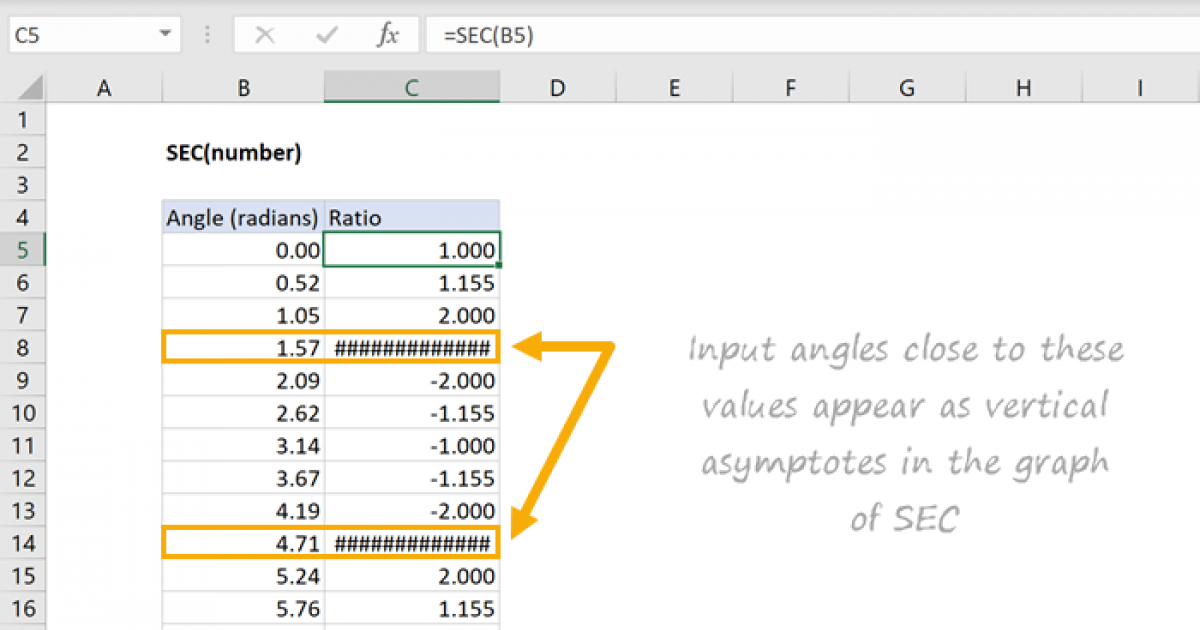This screenshot has width=1200, height=630.
Task: Select cell B13 showing 4.19
Action: [x=242, y=510]
